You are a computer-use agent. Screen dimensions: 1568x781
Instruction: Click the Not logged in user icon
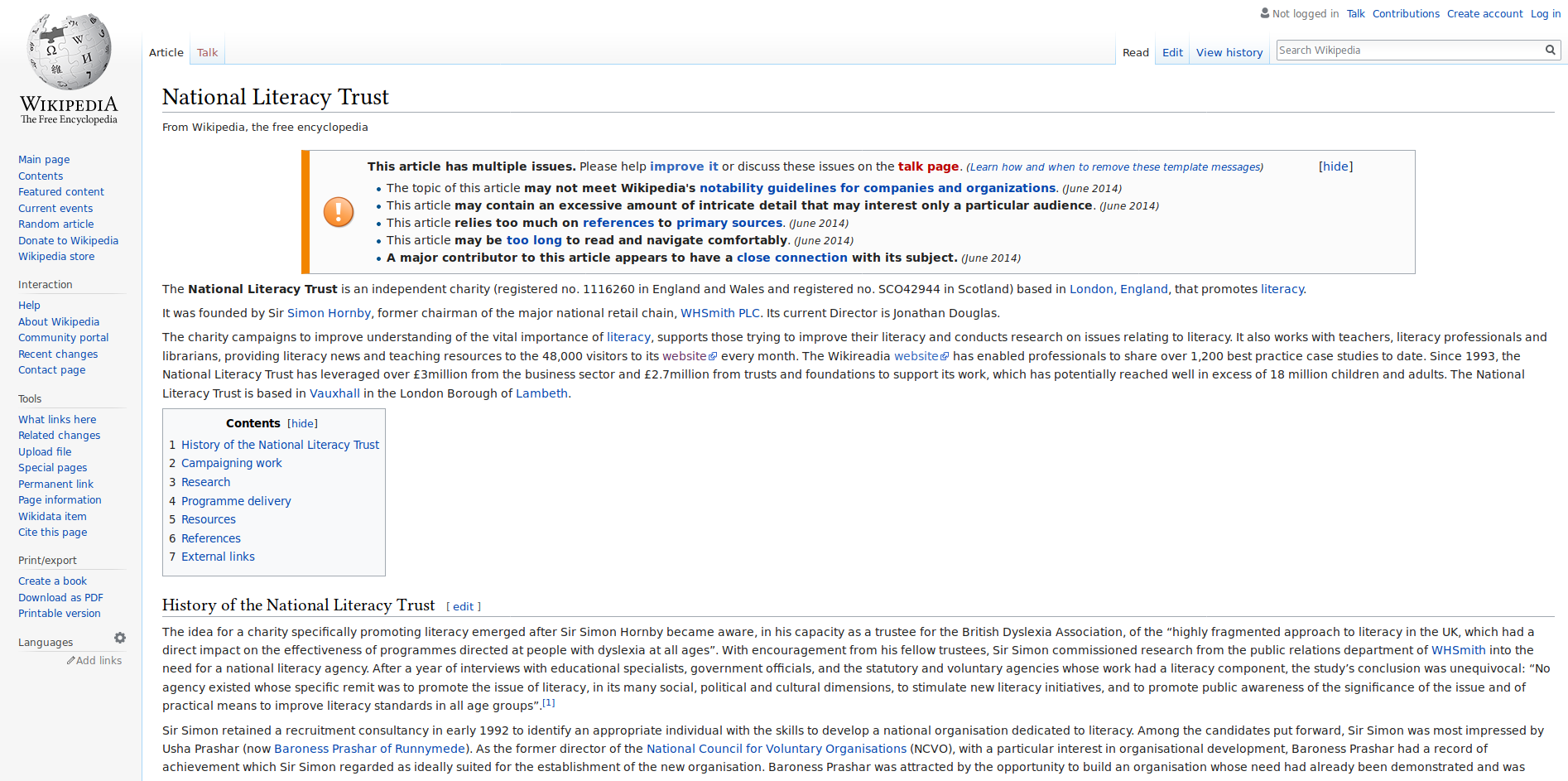click(x=1265, y=13)
